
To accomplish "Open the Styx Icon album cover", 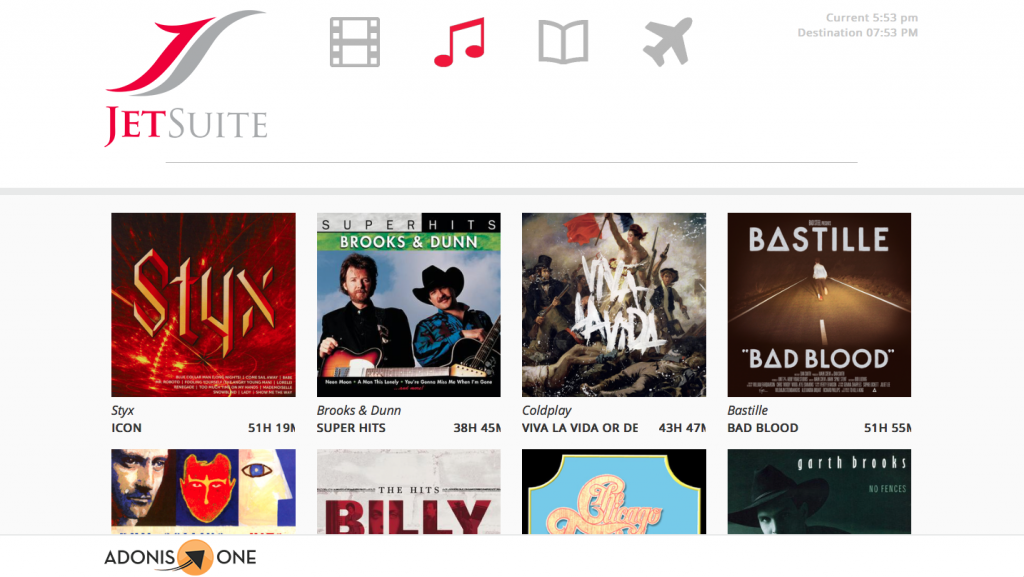I will click(x=203, y=305).
